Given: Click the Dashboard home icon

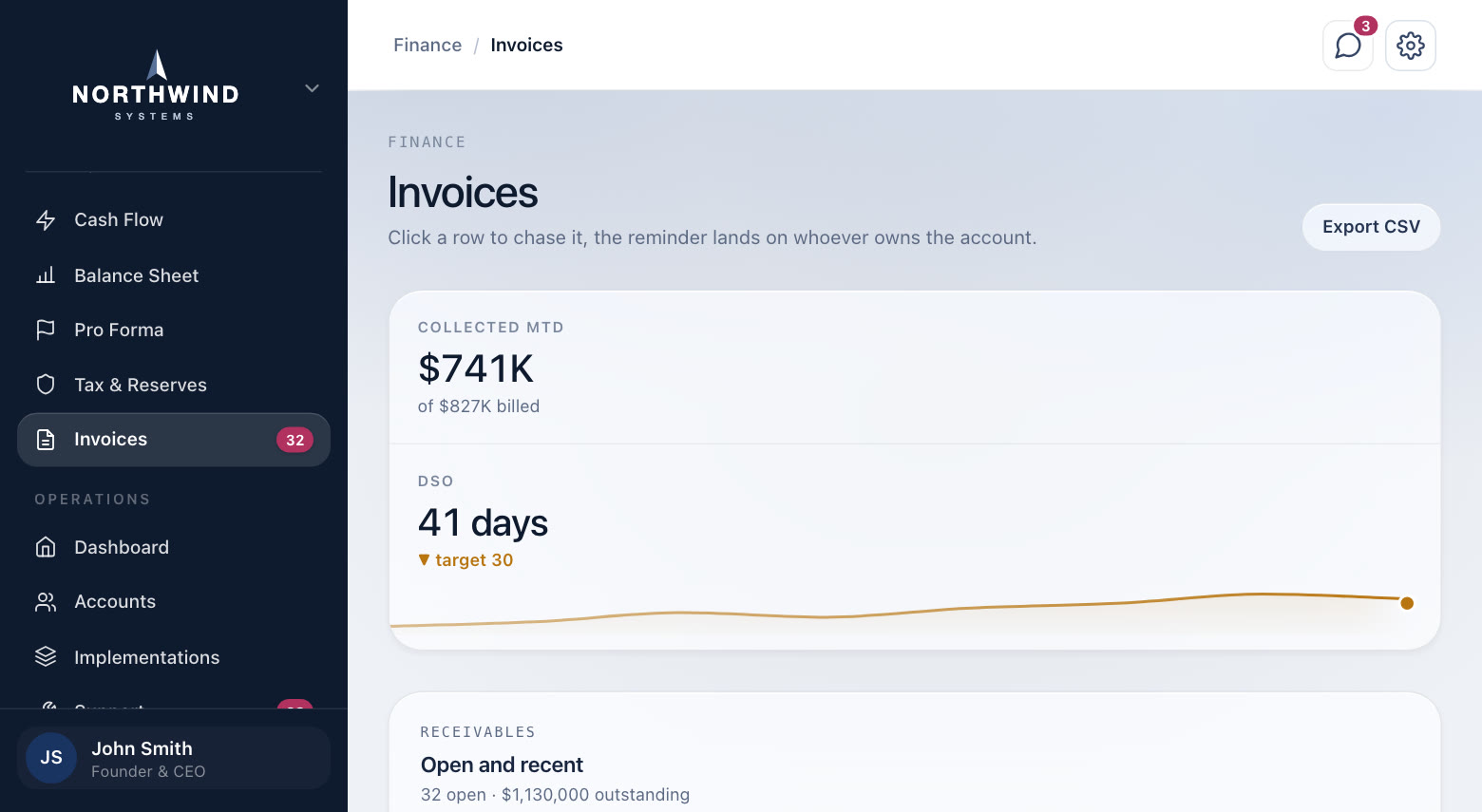Looking at the screenshot, I should 46,547.
